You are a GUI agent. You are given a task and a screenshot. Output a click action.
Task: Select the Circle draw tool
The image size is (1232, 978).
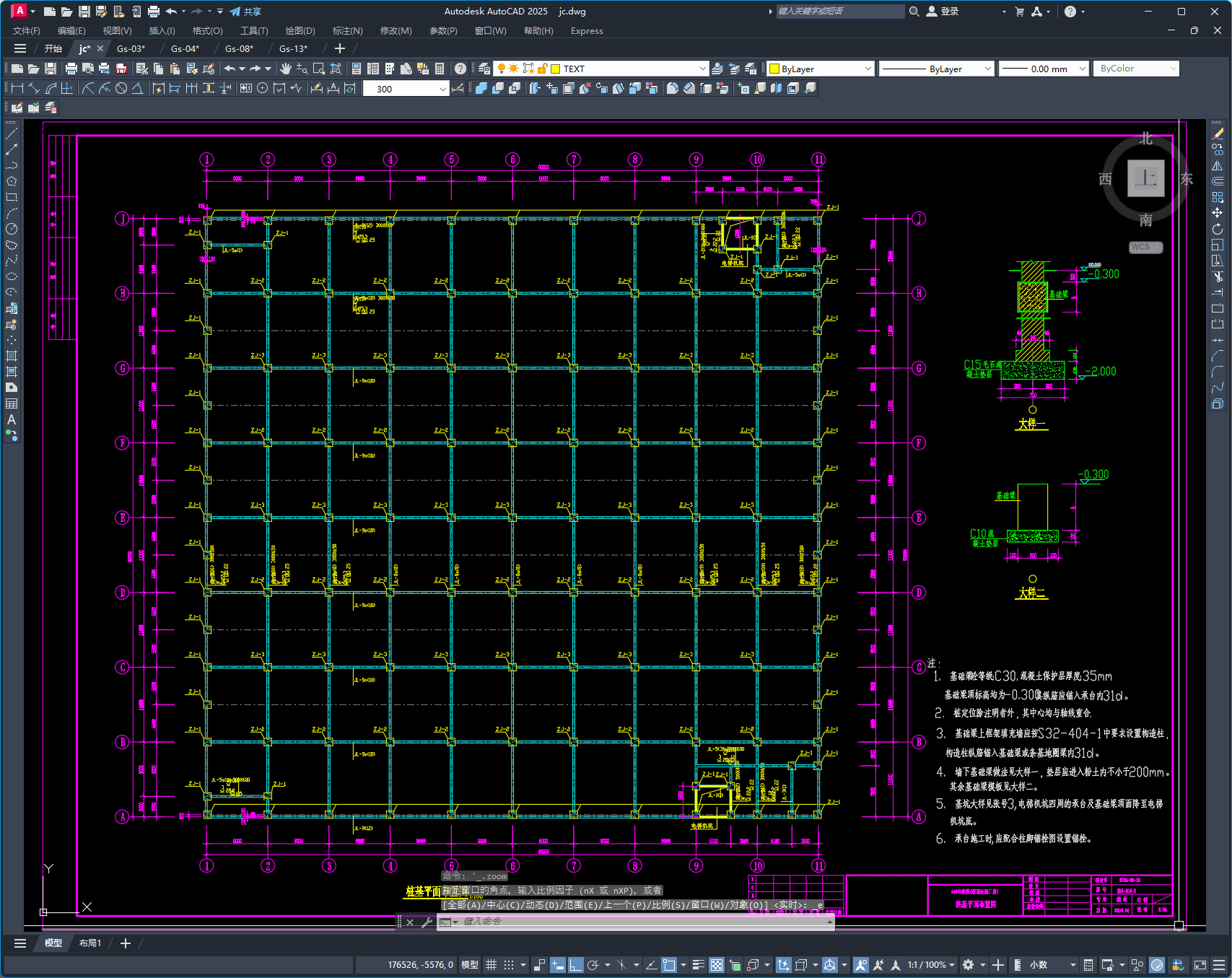tap(12, 229)
